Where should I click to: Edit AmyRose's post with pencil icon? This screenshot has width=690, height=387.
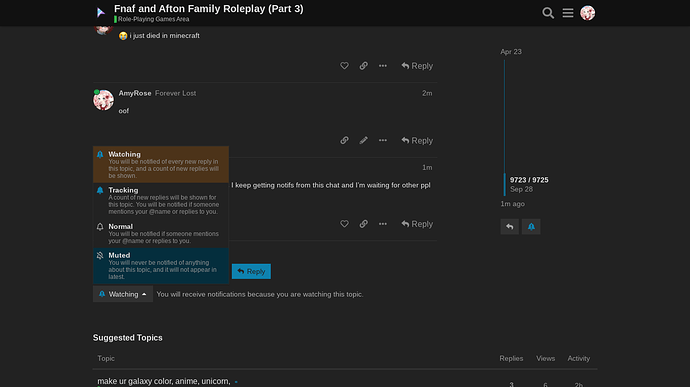pos(363,140)
